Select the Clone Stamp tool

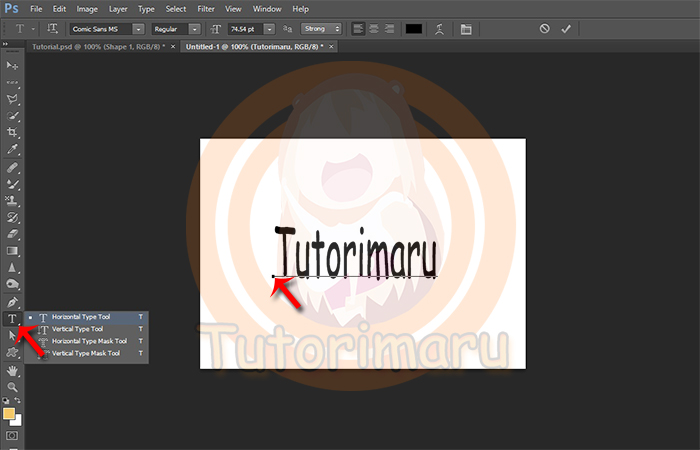coord(12,200)
